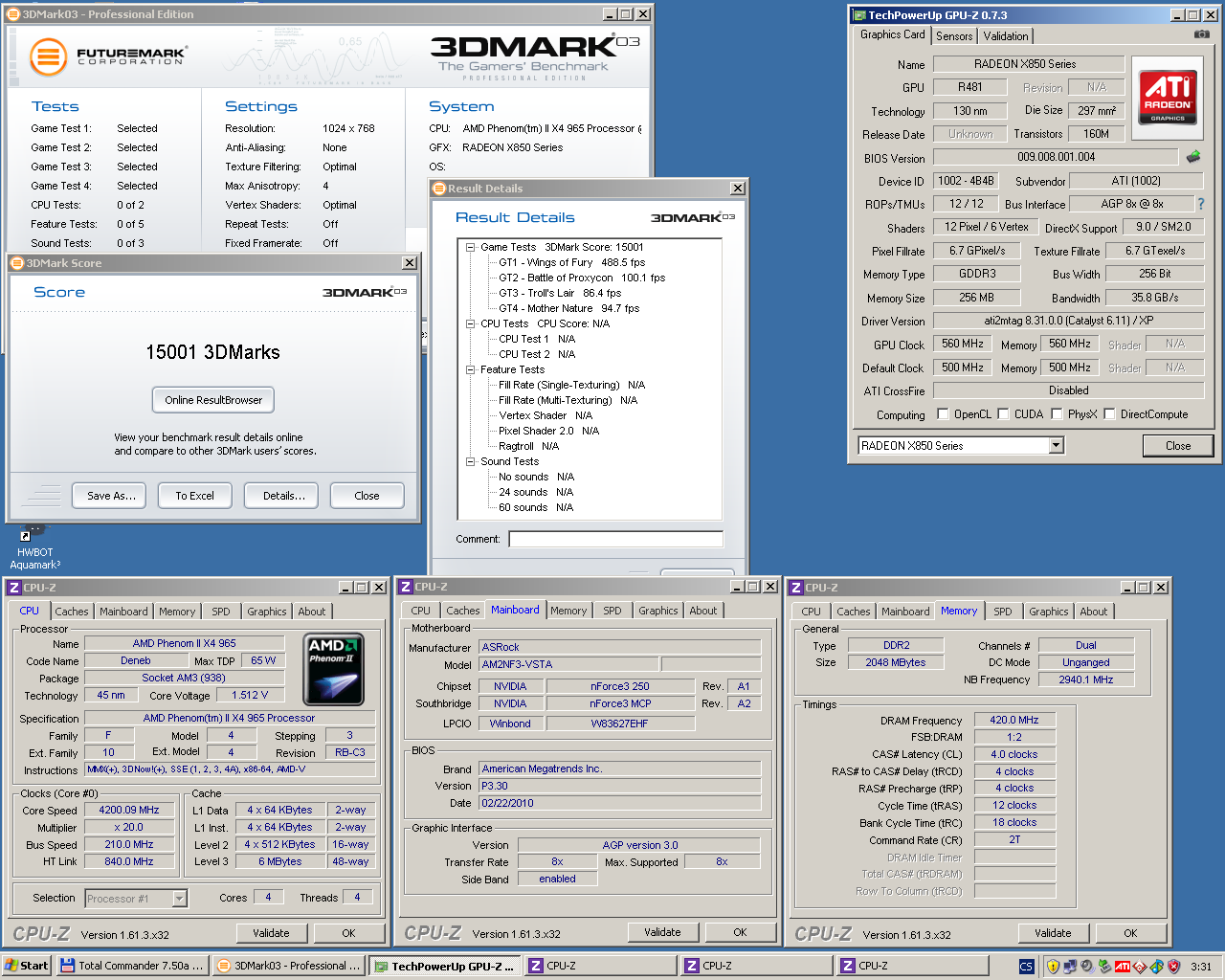
Task: Click the Core Voltage 1.512 V value
Action: (x=249, y=695)
